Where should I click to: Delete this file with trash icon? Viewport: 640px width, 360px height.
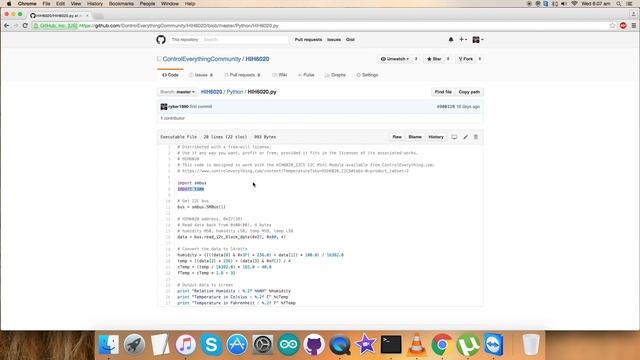476,137
